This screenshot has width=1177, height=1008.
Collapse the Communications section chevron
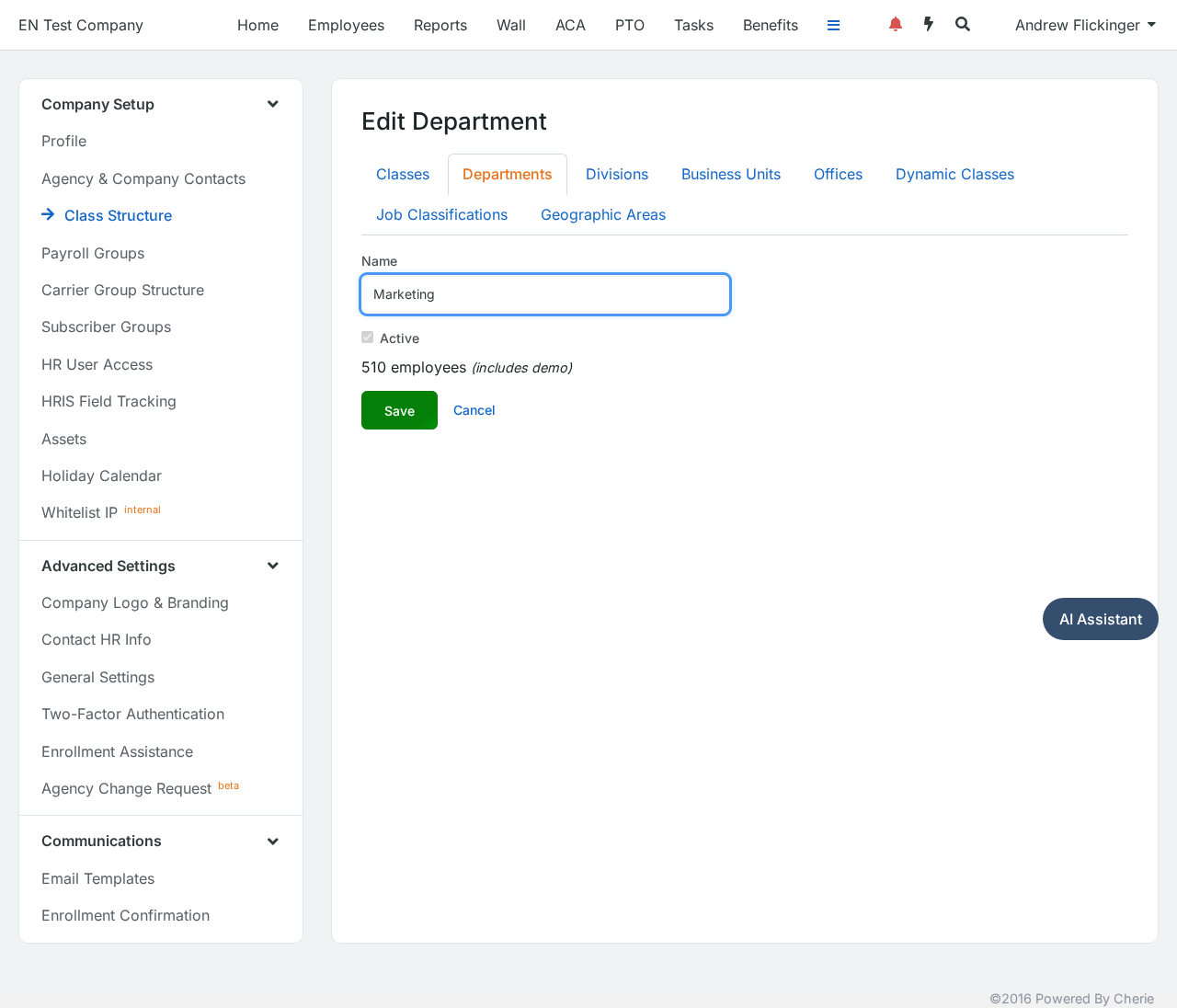(272, 842)
